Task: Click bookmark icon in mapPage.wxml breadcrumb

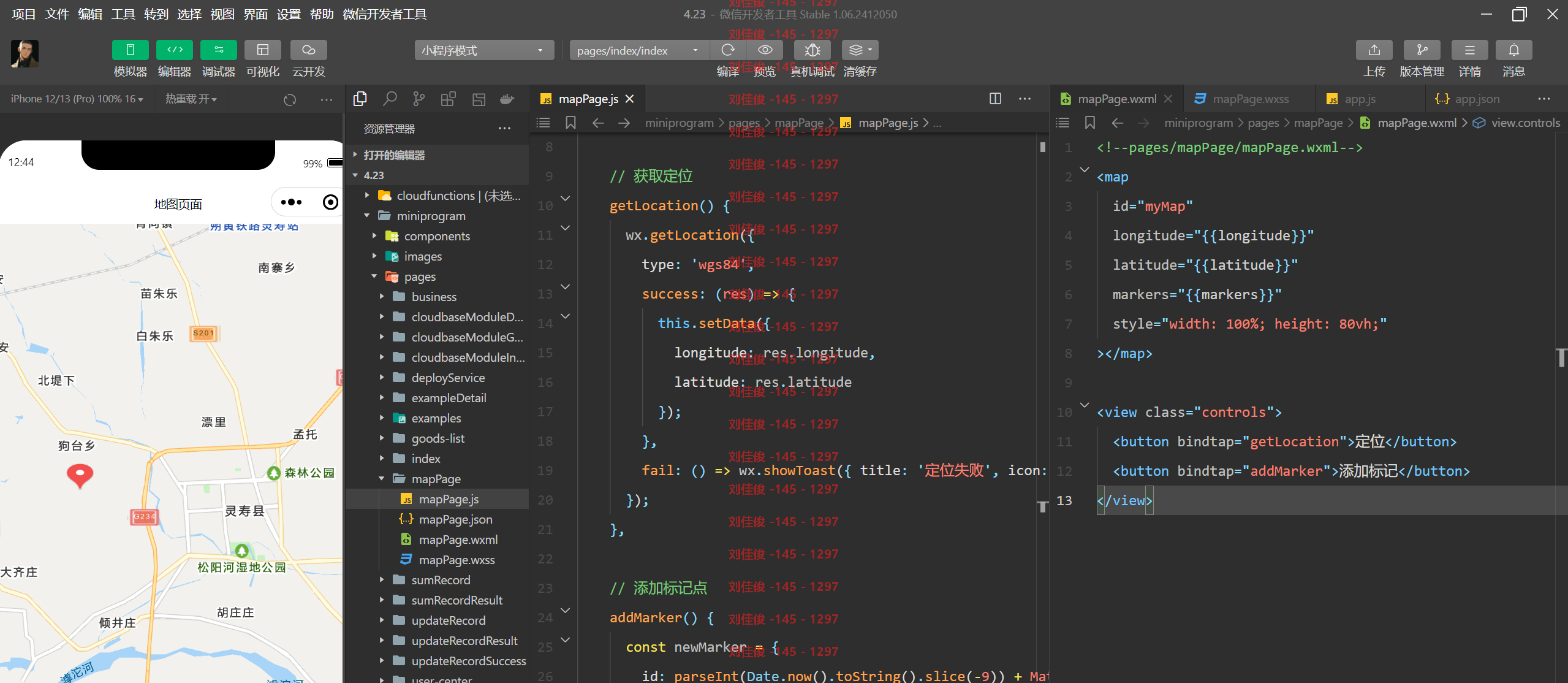Action: (1090, 123)
